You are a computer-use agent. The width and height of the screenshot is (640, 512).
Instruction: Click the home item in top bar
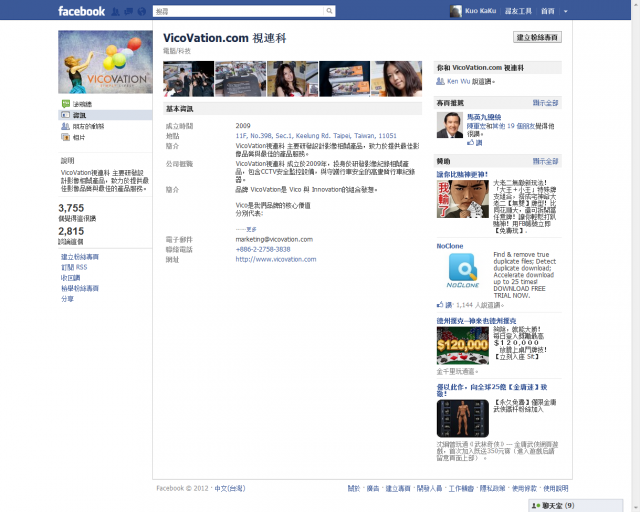[x=547, y=11]
